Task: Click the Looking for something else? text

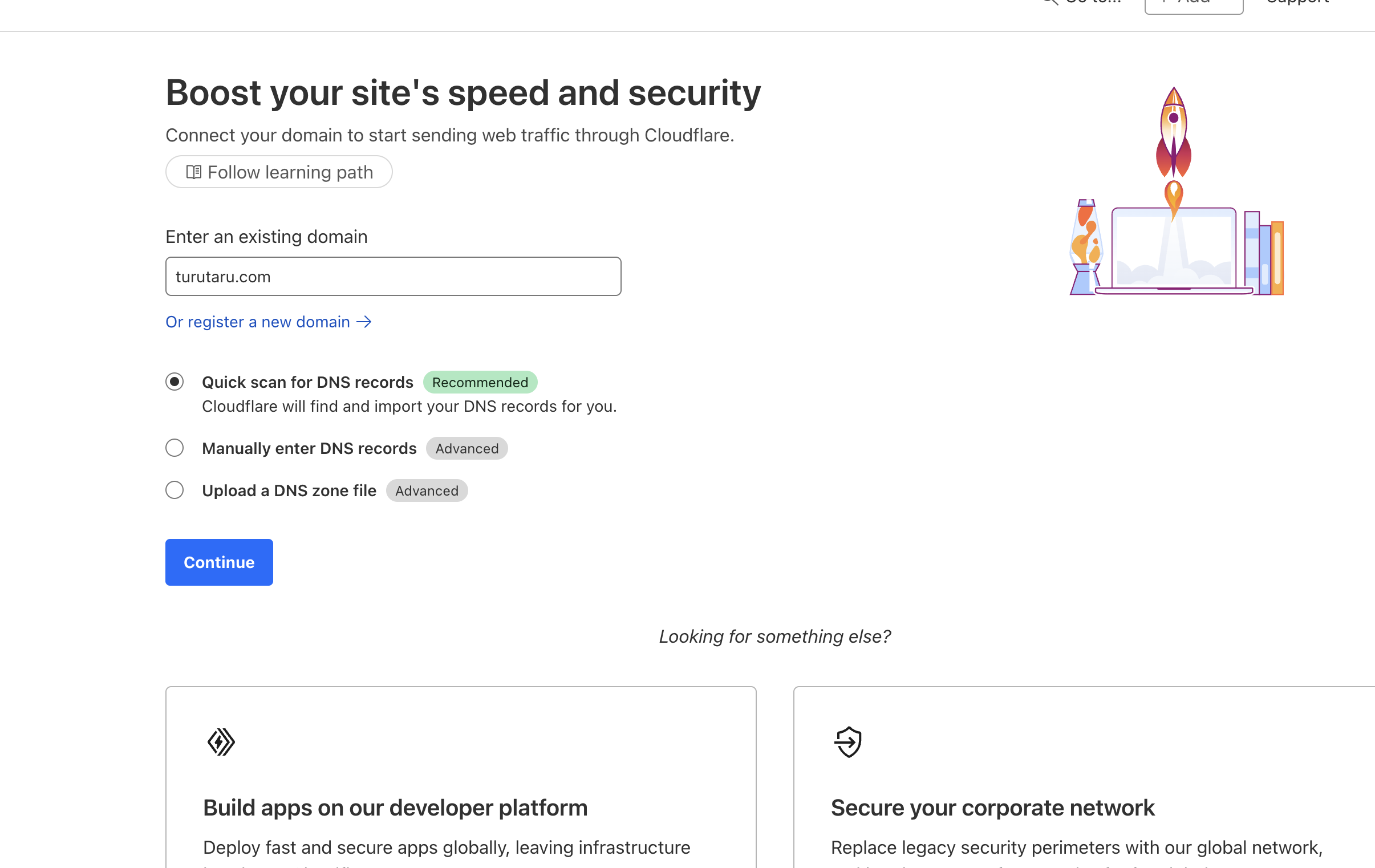Action: [775, 636]
